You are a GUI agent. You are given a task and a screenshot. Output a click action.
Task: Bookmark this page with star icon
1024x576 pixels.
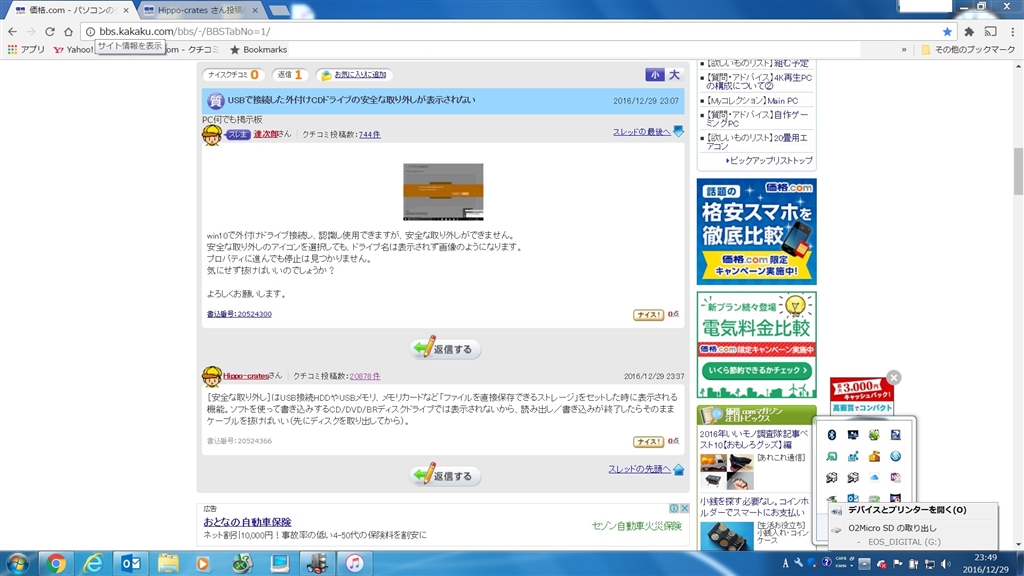pyautogui.click(x=947, y=31)
